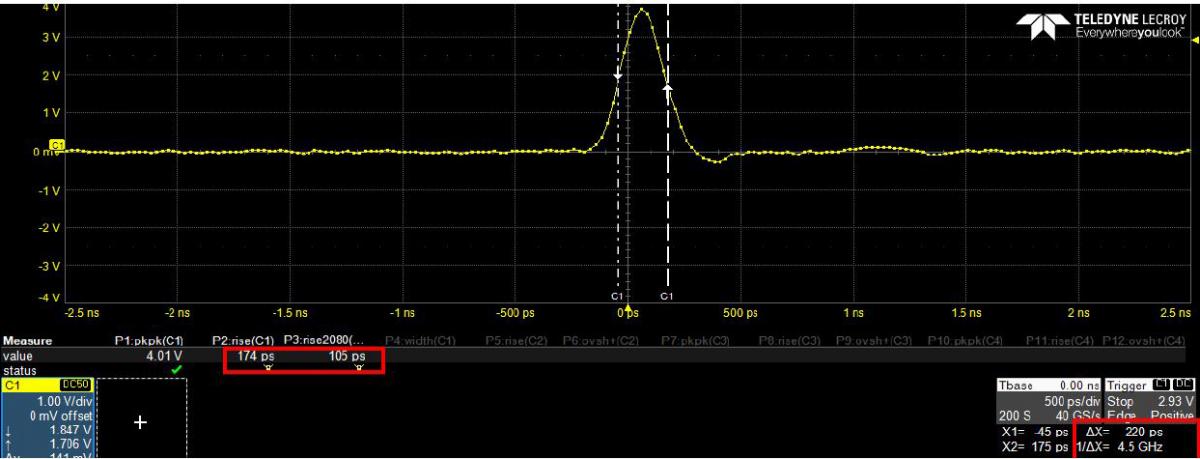Select the left dash-dot cursor line
The height and width of the screenshot is (459, 1200).
pyautogui.click(x=618, y=200)
